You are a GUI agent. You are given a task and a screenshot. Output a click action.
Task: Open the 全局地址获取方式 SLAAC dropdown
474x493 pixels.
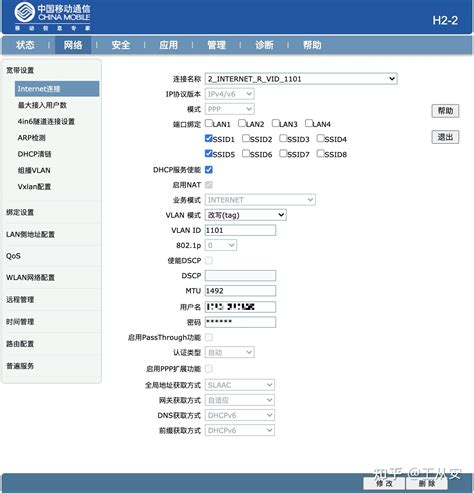coord(240,385)
